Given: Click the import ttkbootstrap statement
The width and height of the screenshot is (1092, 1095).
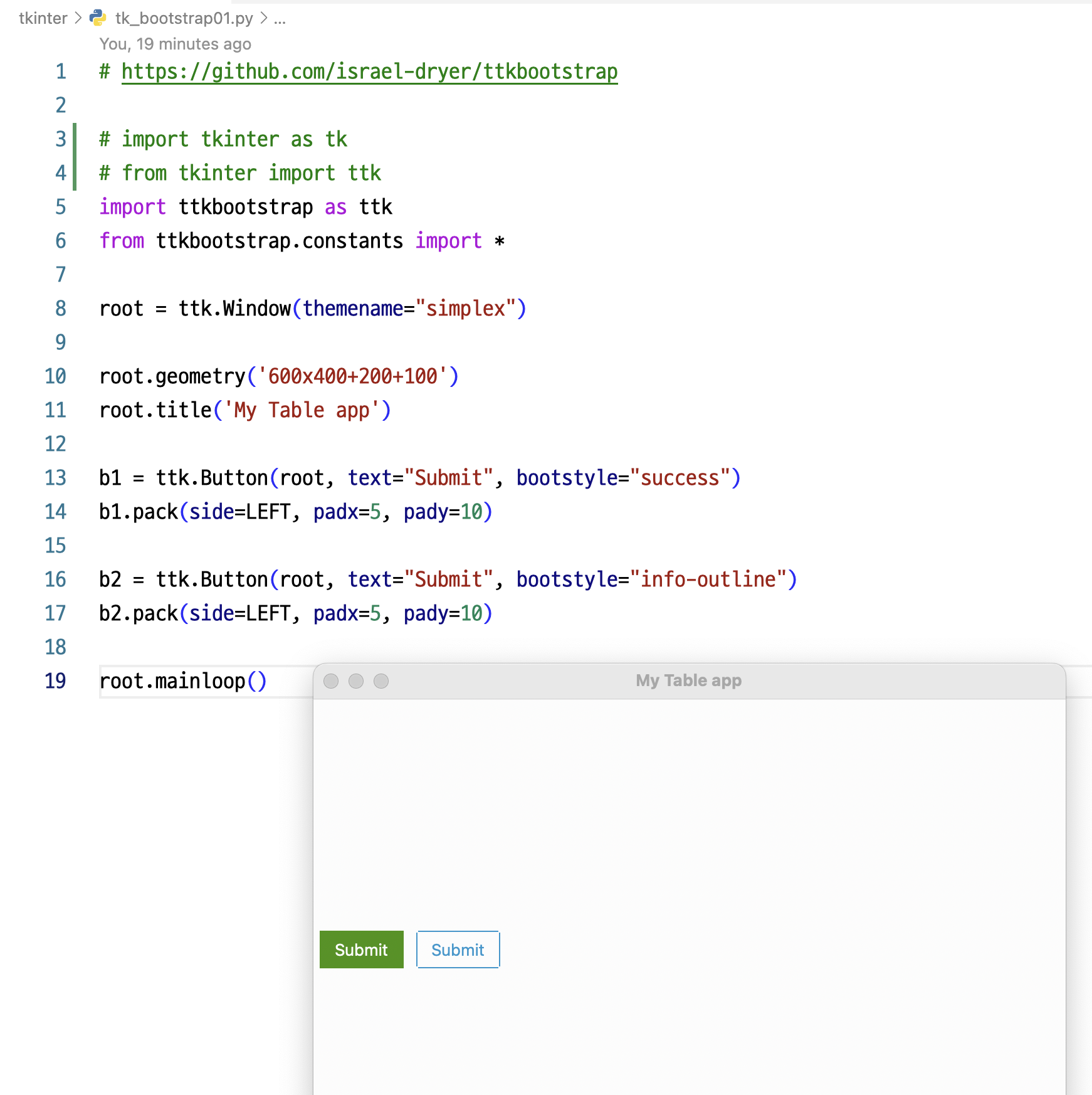Looking at the screenshot, I should coord(246,206).
